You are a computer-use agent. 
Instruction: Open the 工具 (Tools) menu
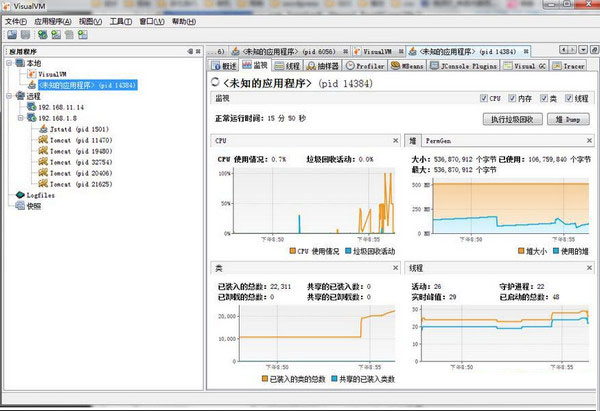120,20
